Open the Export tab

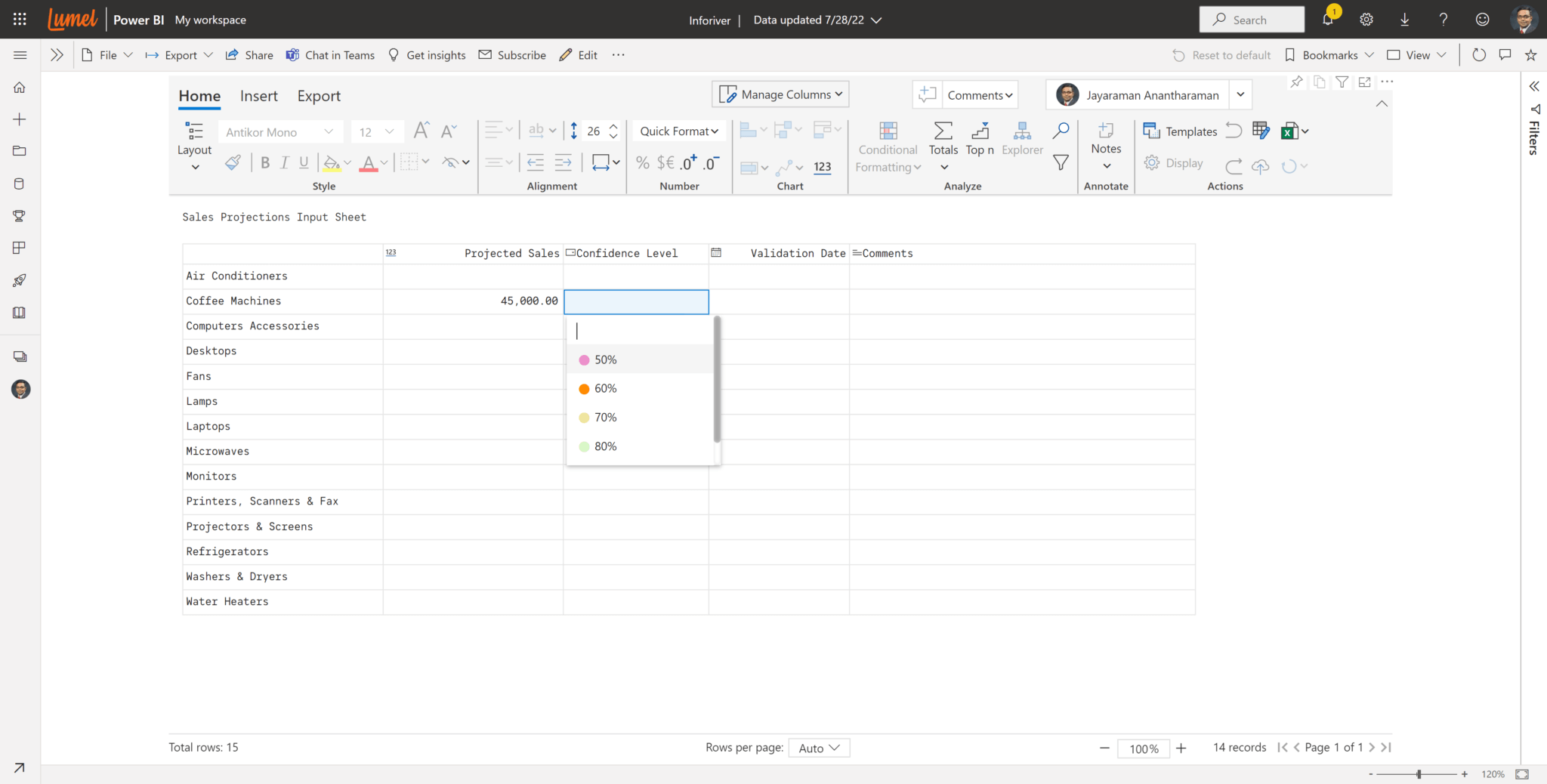tap(318, 96)
